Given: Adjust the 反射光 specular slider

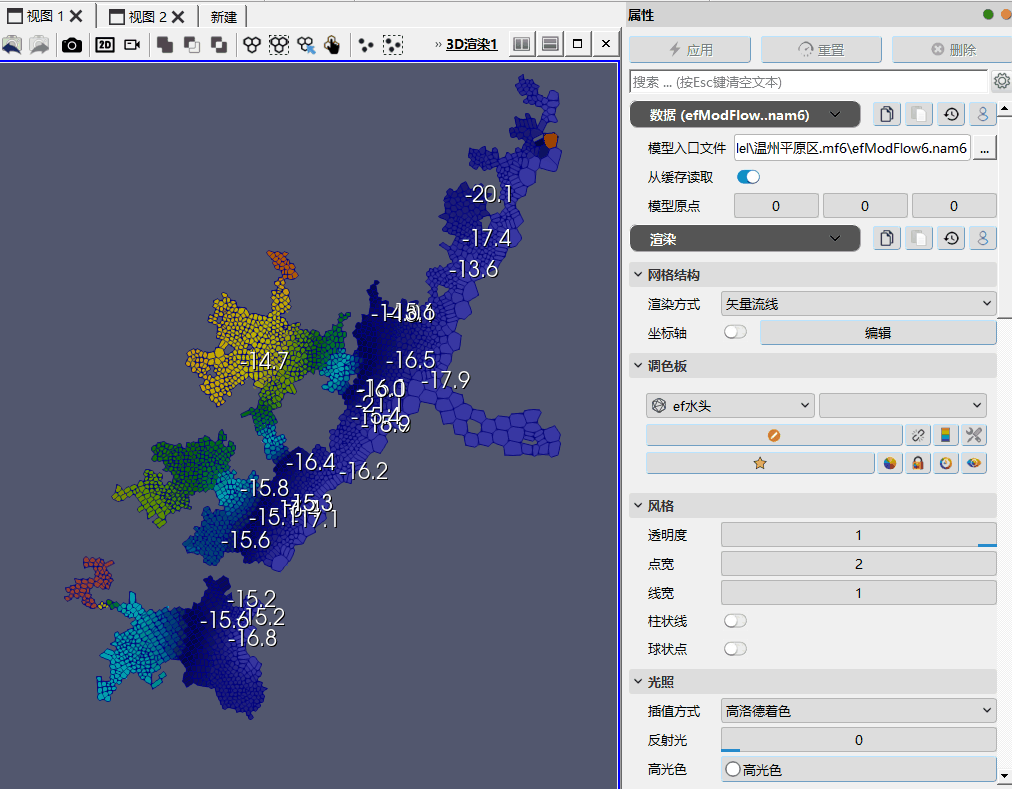Looking at the screenshot, I should [858, 740].
